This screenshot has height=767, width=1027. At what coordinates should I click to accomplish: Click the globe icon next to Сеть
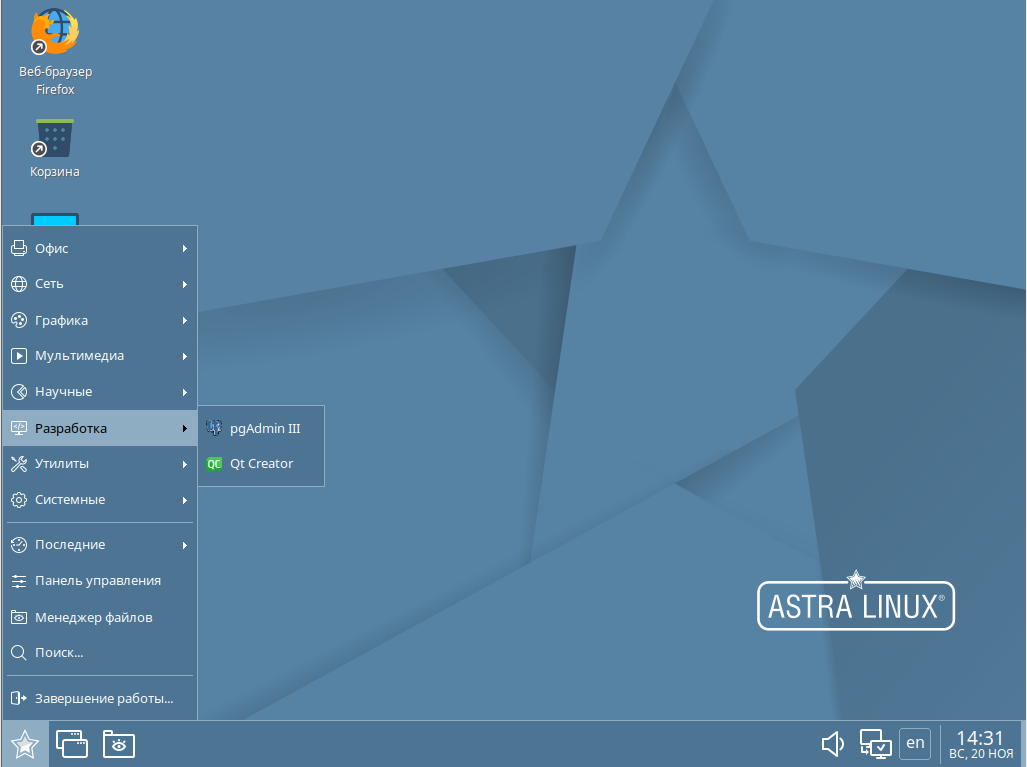pos(19,284)
